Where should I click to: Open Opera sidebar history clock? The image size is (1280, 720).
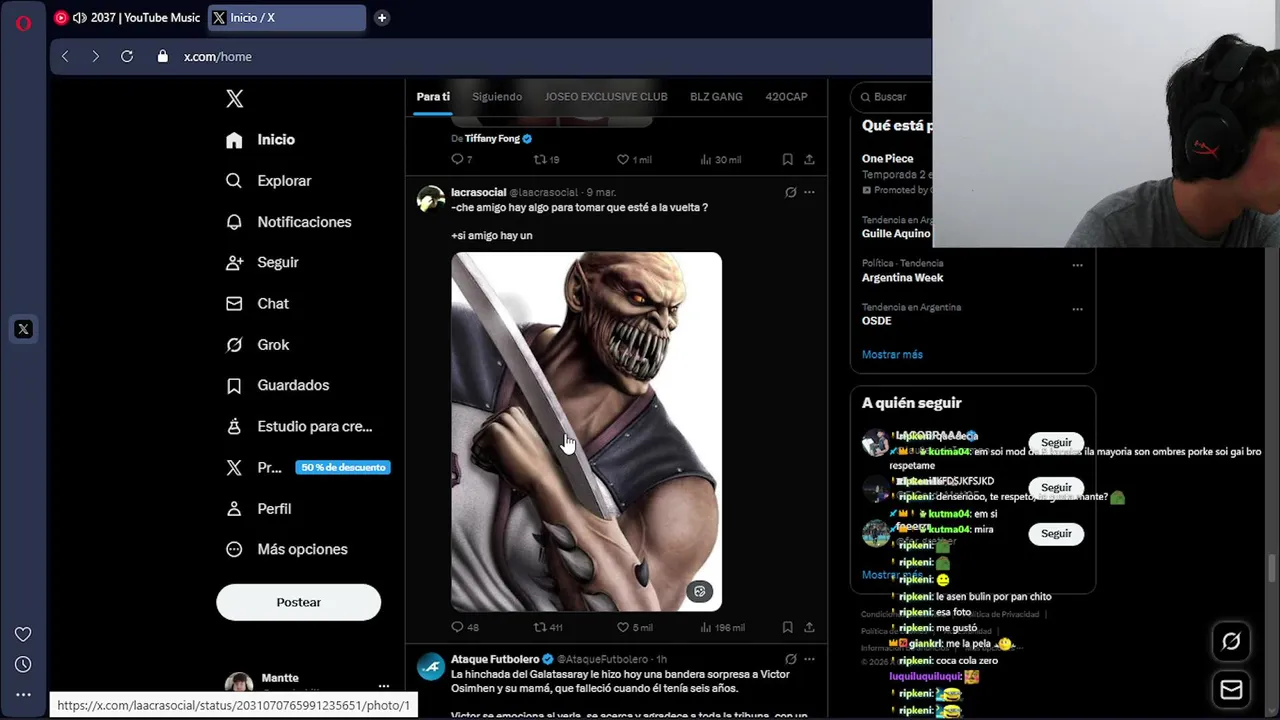[23, 664]
